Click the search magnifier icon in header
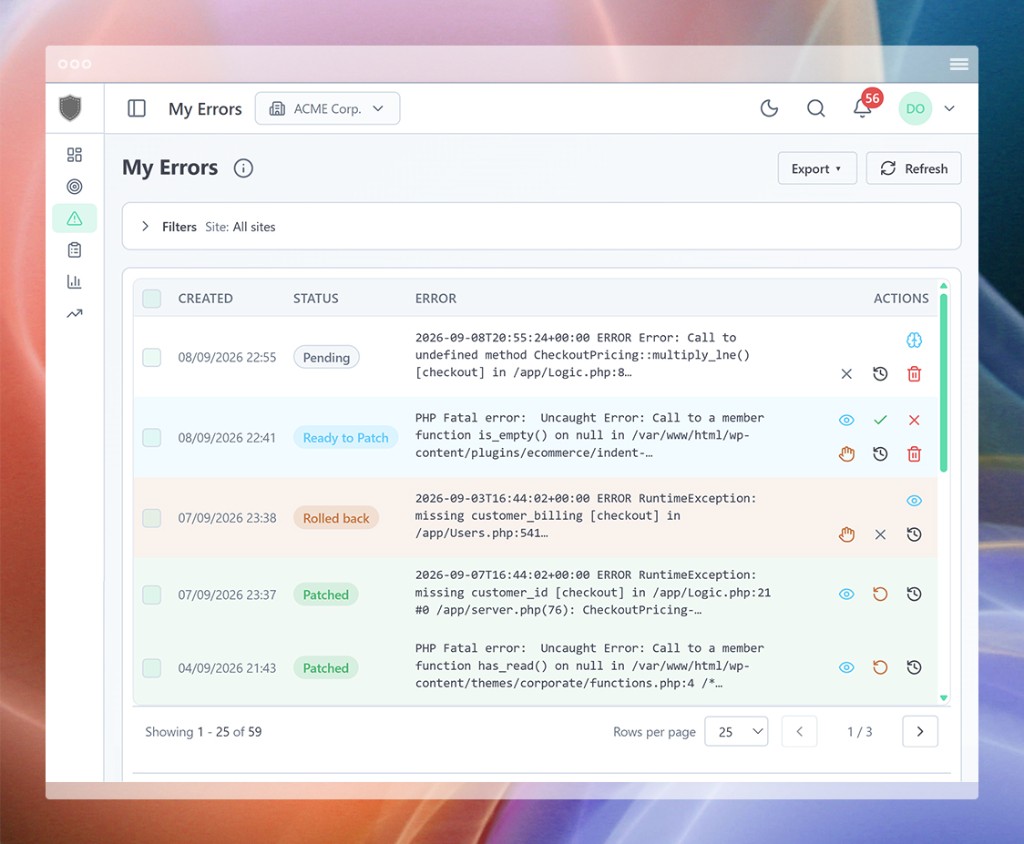 pyautogui.click(x=816, y=108)
